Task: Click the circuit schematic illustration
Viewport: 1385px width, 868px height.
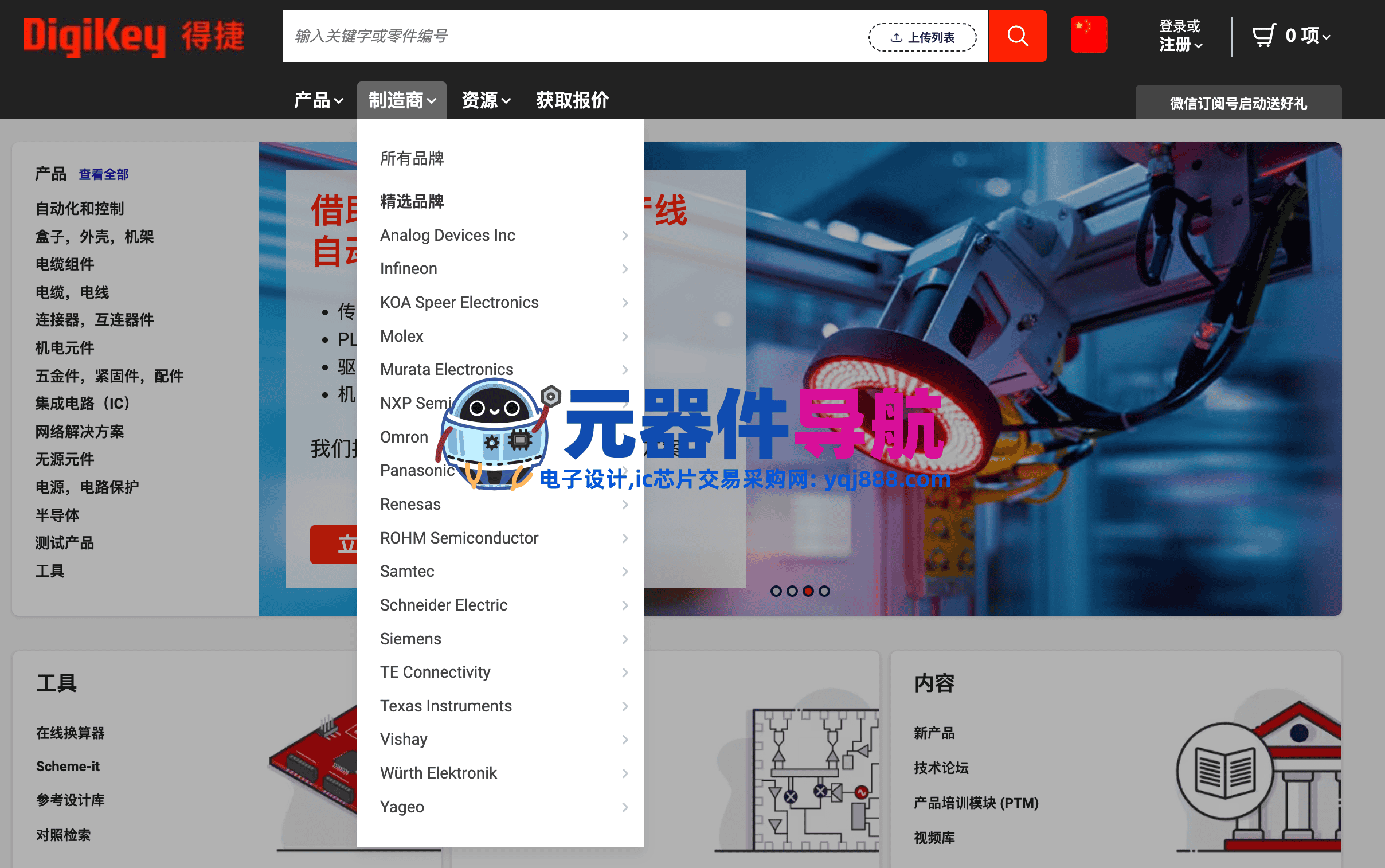Action: tap(815, 781)
